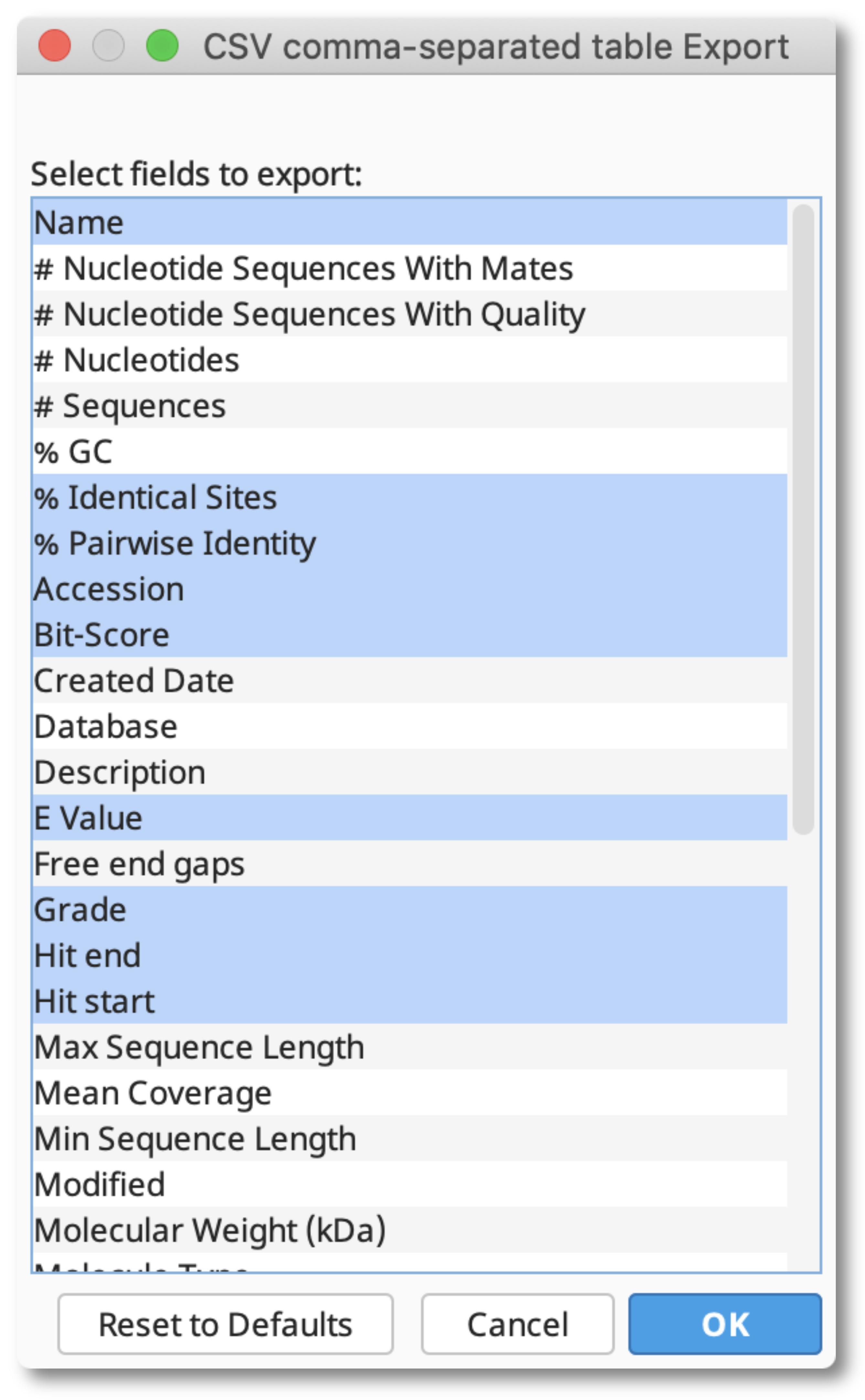Select the % GC field
Image resolution: width=865 pixels, height=1400 pixels.
pos(410,451)
